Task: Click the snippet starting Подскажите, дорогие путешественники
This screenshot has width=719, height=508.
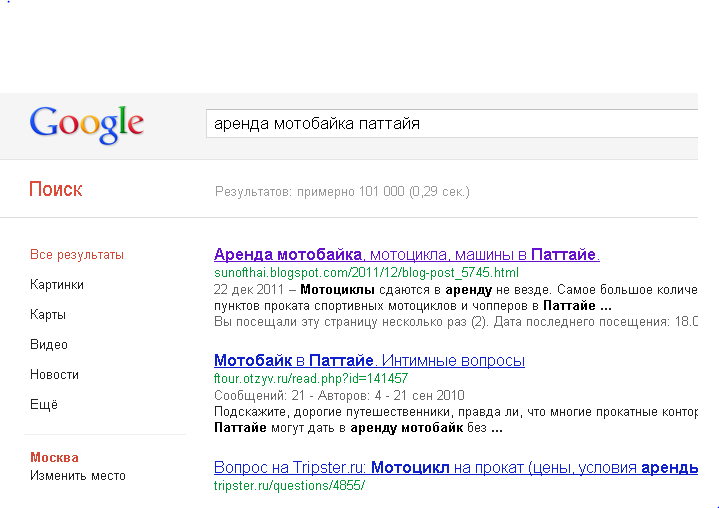Action: click(x=456, y=420)
